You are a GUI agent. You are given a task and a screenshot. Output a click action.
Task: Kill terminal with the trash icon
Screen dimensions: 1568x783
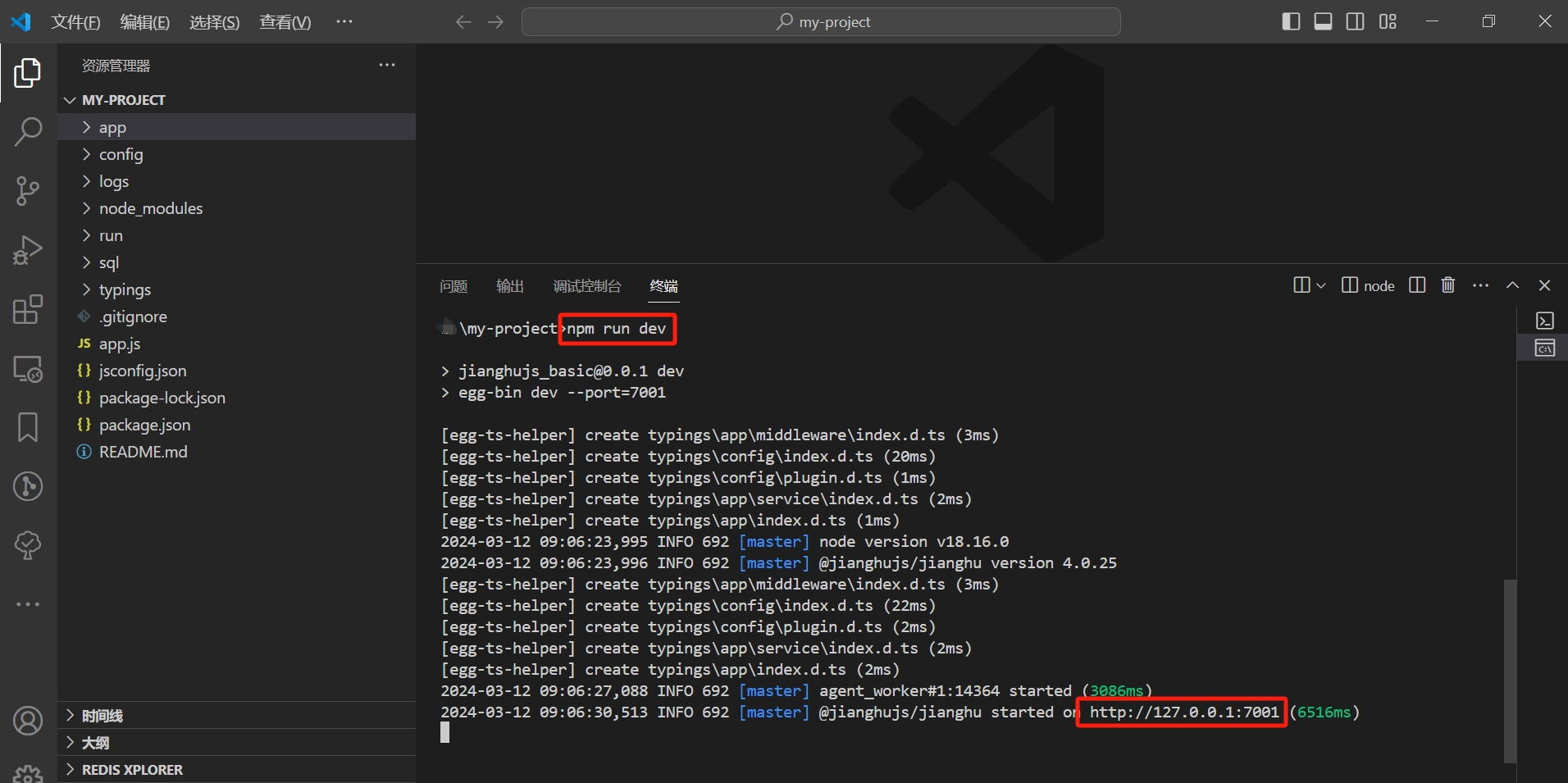[x=1448, y=285]
